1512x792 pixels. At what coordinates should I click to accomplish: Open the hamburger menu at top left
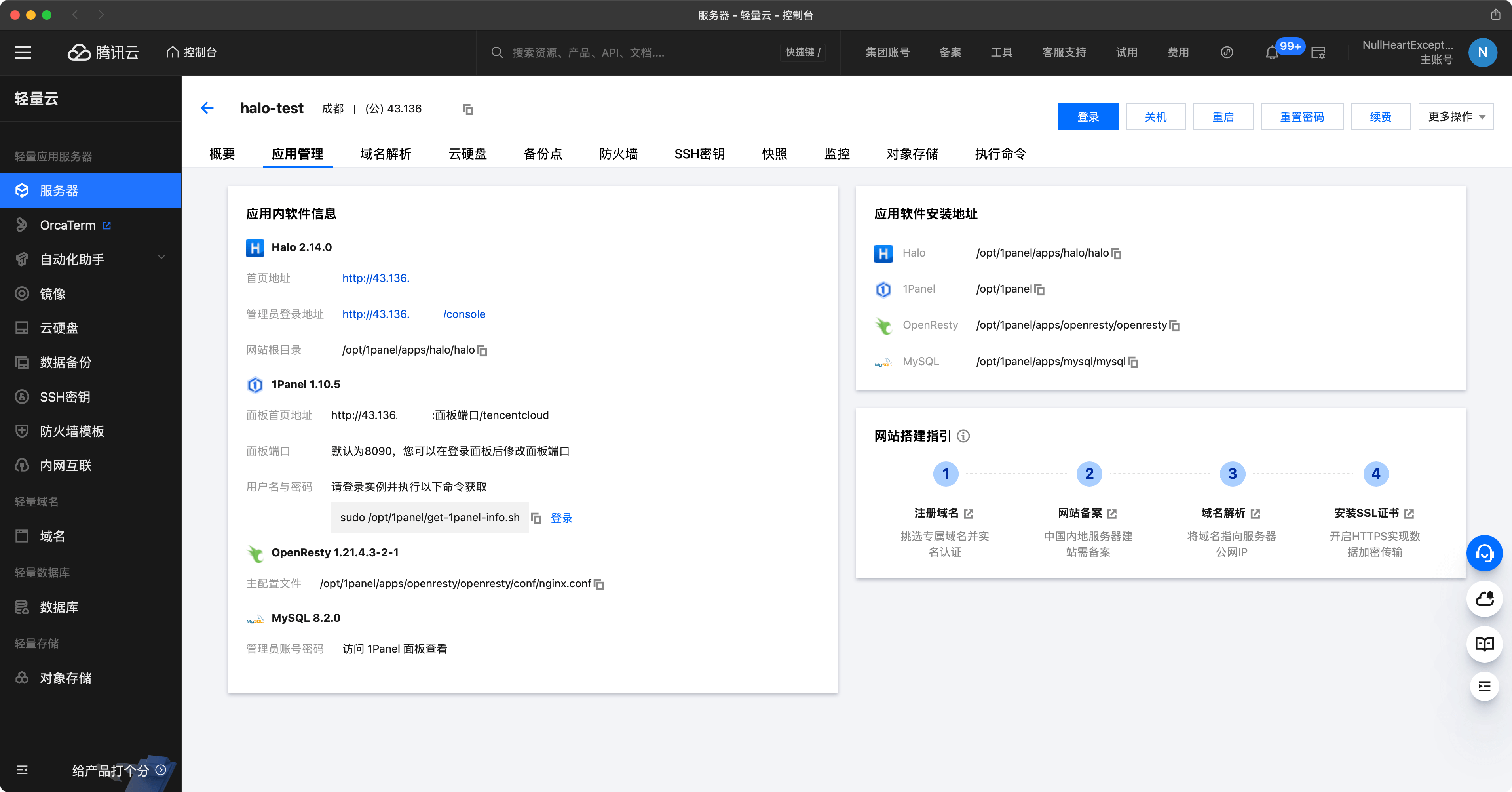[22, 52]
